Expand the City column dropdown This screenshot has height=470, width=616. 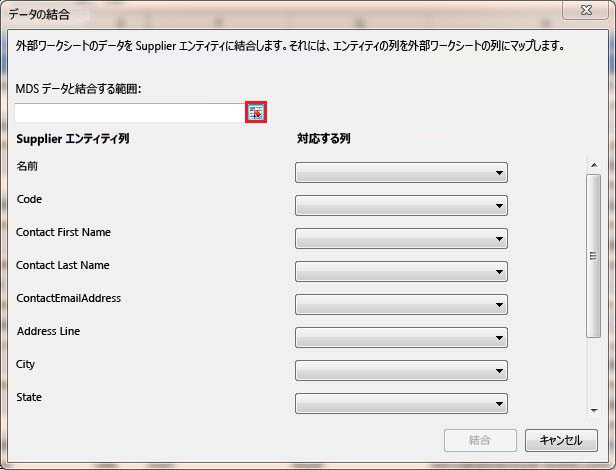tap(401, 371)
